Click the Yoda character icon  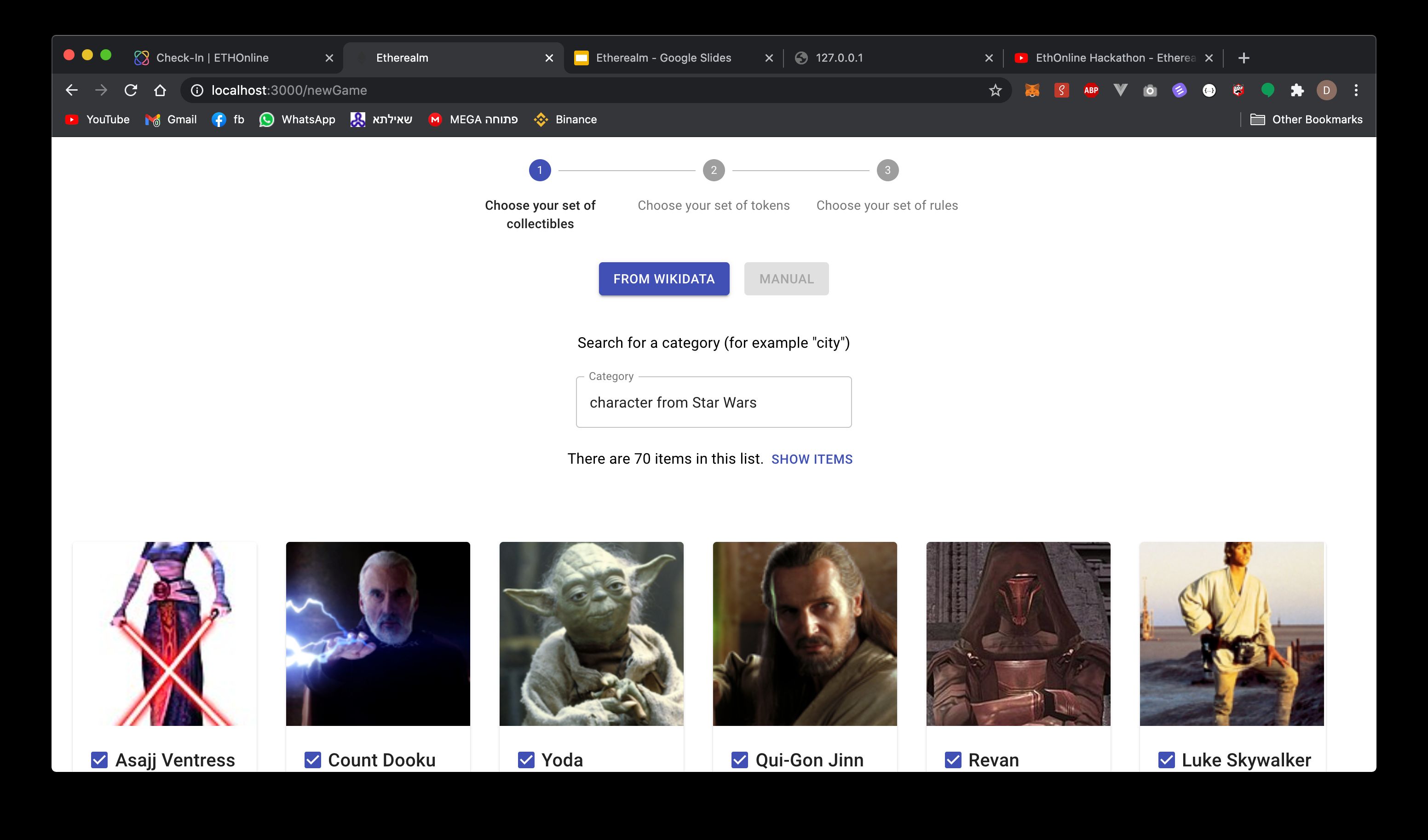[591, 634]
